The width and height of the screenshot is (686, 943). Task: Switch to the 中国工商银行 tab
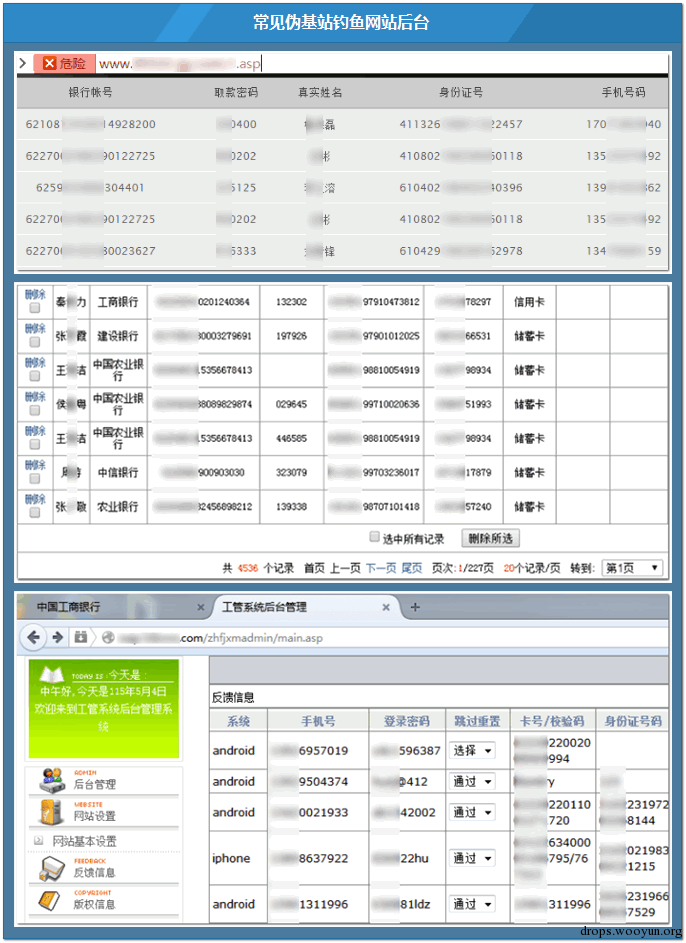tap(114, 607)
